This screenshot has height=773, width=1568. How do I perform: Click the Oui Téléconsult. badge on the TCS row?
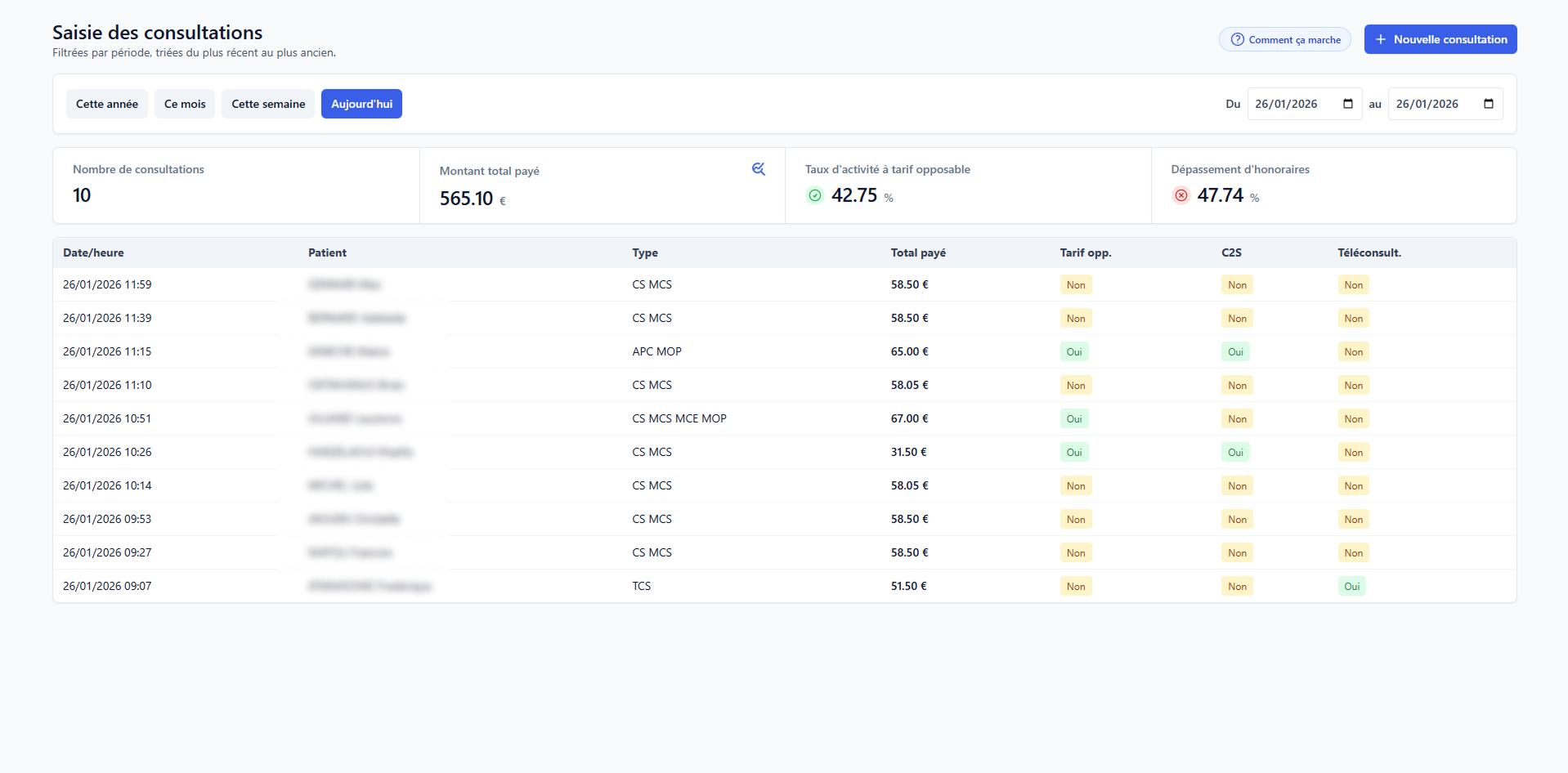coord(1351,586)
